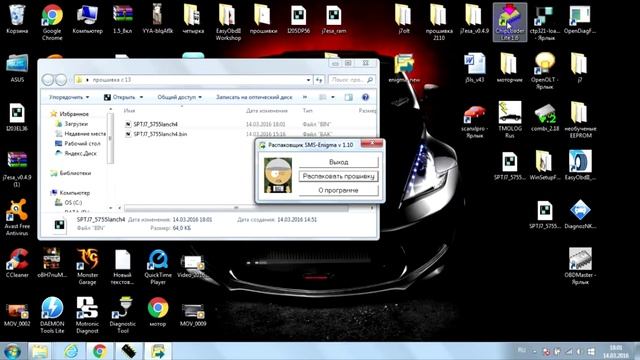
Task: Select the scandpro - Ярлык car icon
Action: (x=475, y=119)
